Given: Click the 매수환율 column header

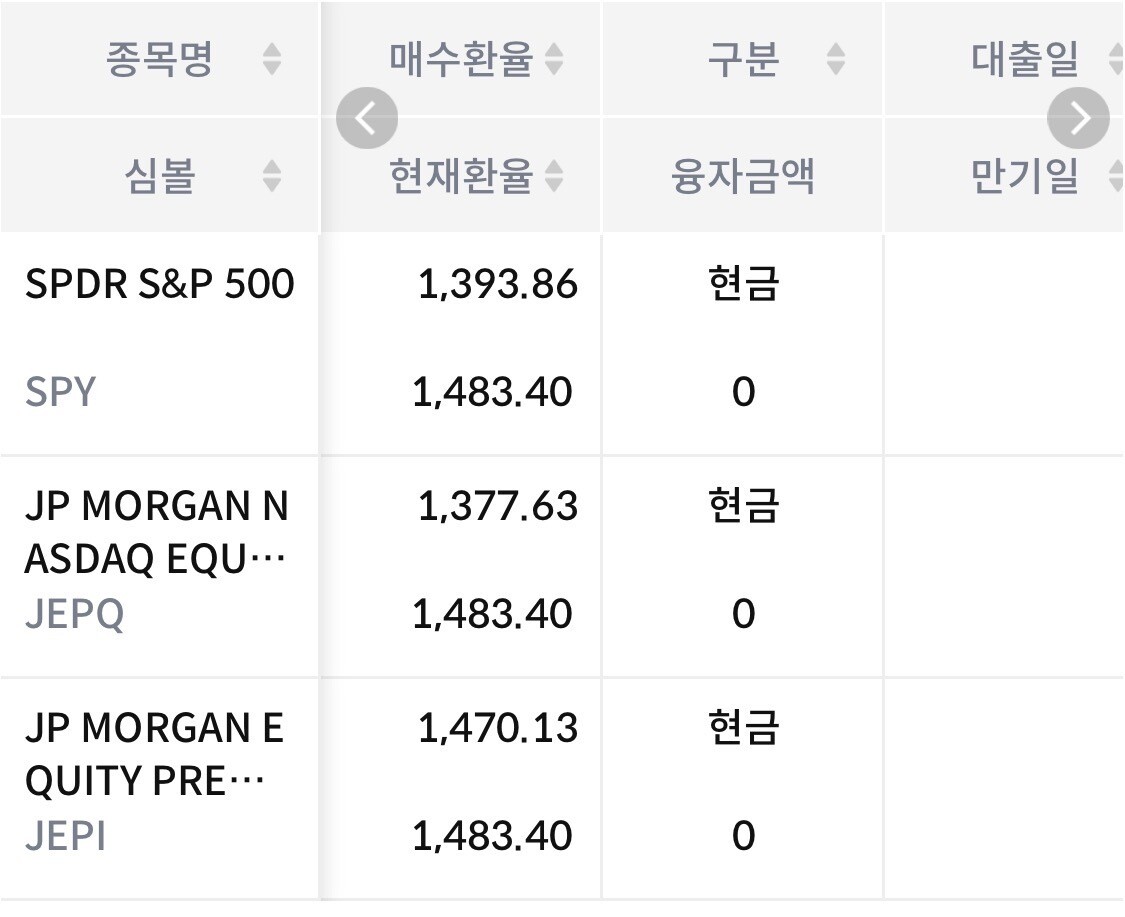Looking at the screenshot, I should (461, 60).
